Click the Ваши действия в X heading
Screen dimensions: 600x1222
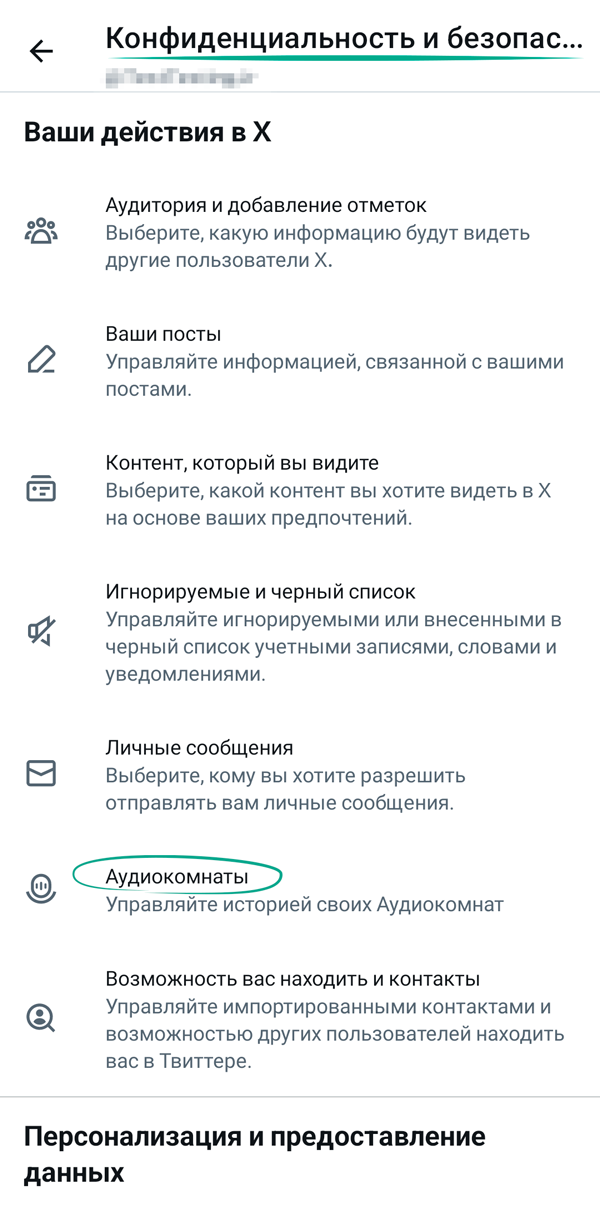[147, 133]
